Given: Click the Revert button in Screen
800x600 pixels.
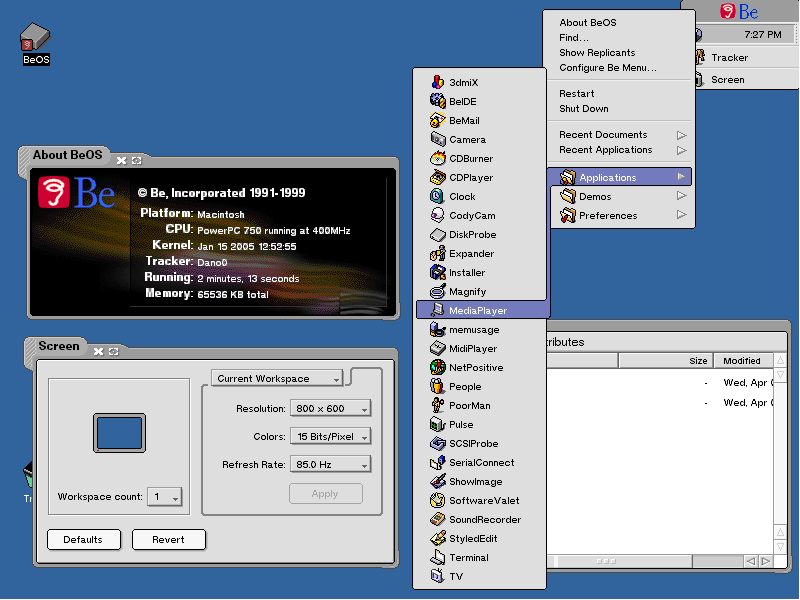Looking at the screenshot, I should (x=169, y=539).
